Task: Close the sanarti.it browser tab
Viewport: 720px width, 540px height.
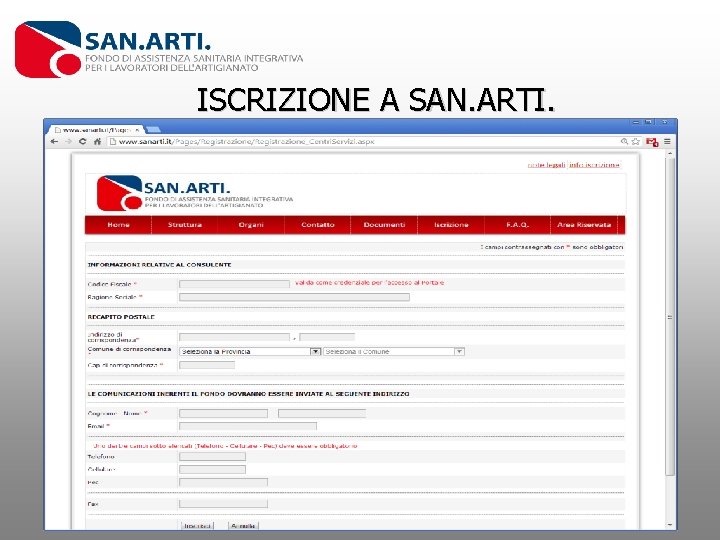Action: click(x=137, y=130)
